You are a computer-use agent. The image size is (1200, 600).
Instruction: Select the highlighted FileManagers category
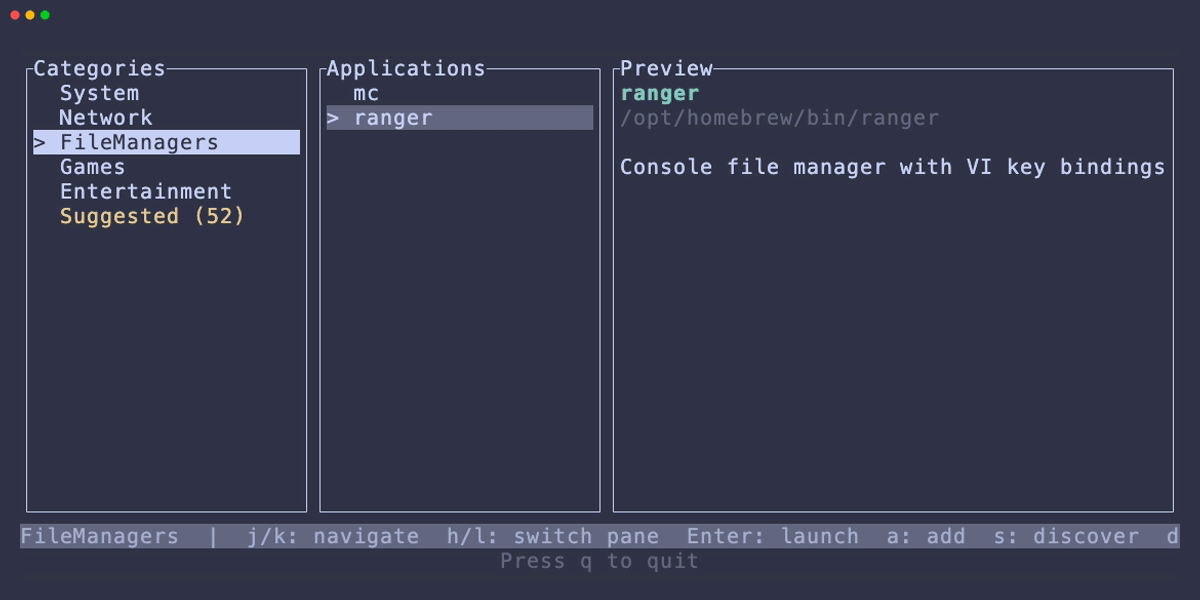click(x=138, y=142)
